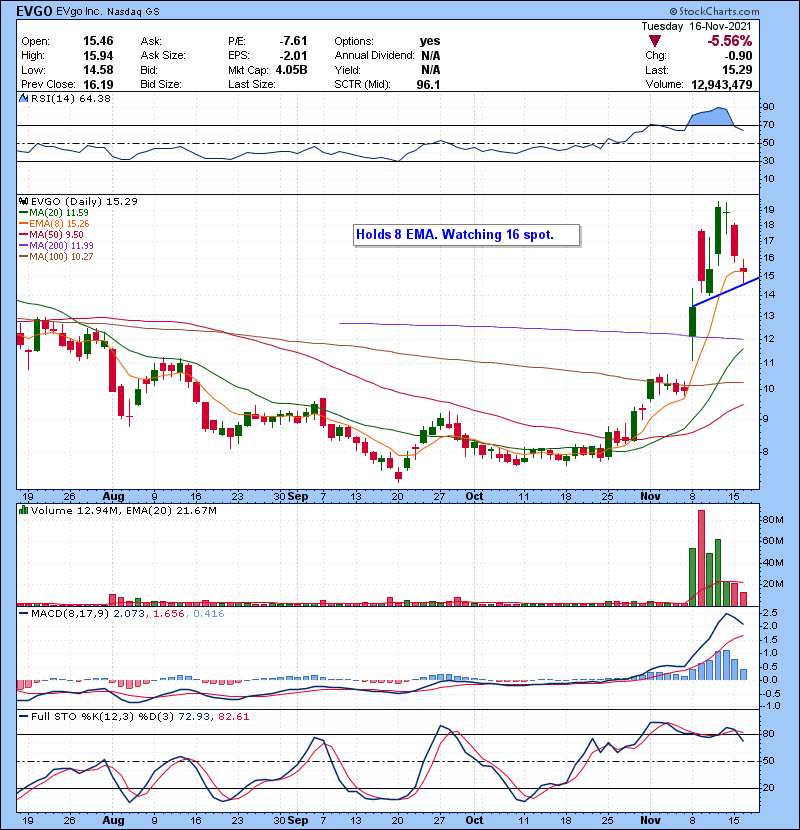The image size is (800, 830).
Task: Click the Bid Size label
Action: pyautogui.click(x=161, y=84)
